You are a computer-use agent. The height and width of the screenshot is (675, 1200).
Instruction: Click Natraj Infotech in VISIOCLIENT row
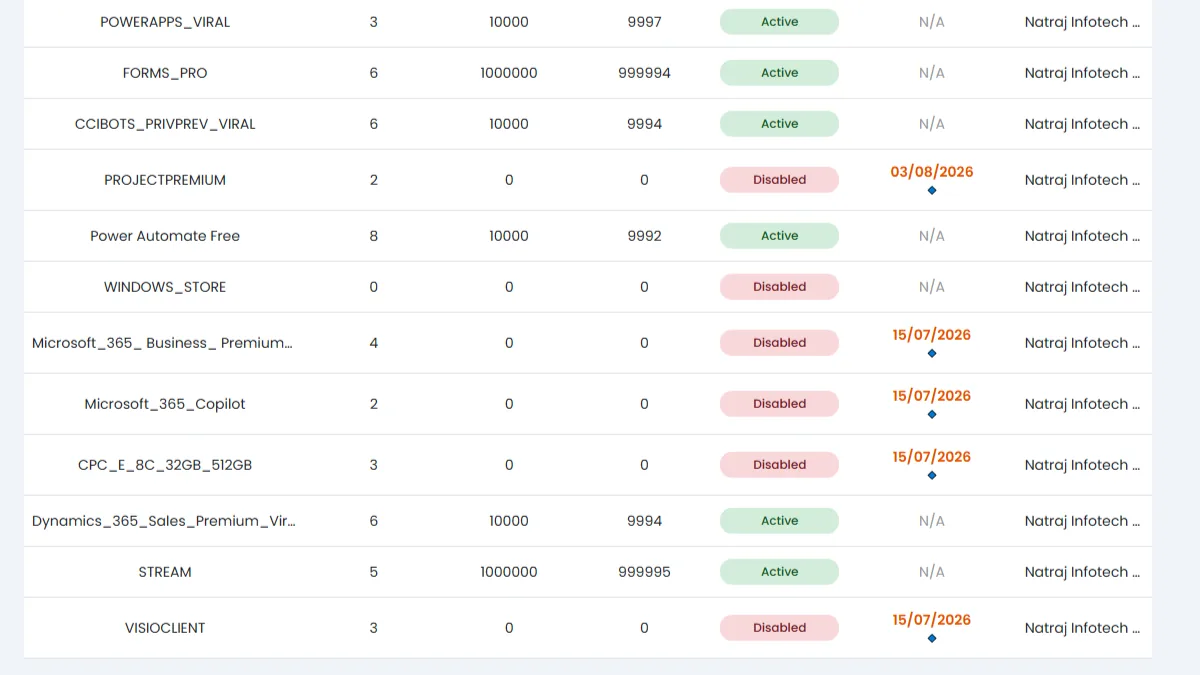(x=1082, y=628)
